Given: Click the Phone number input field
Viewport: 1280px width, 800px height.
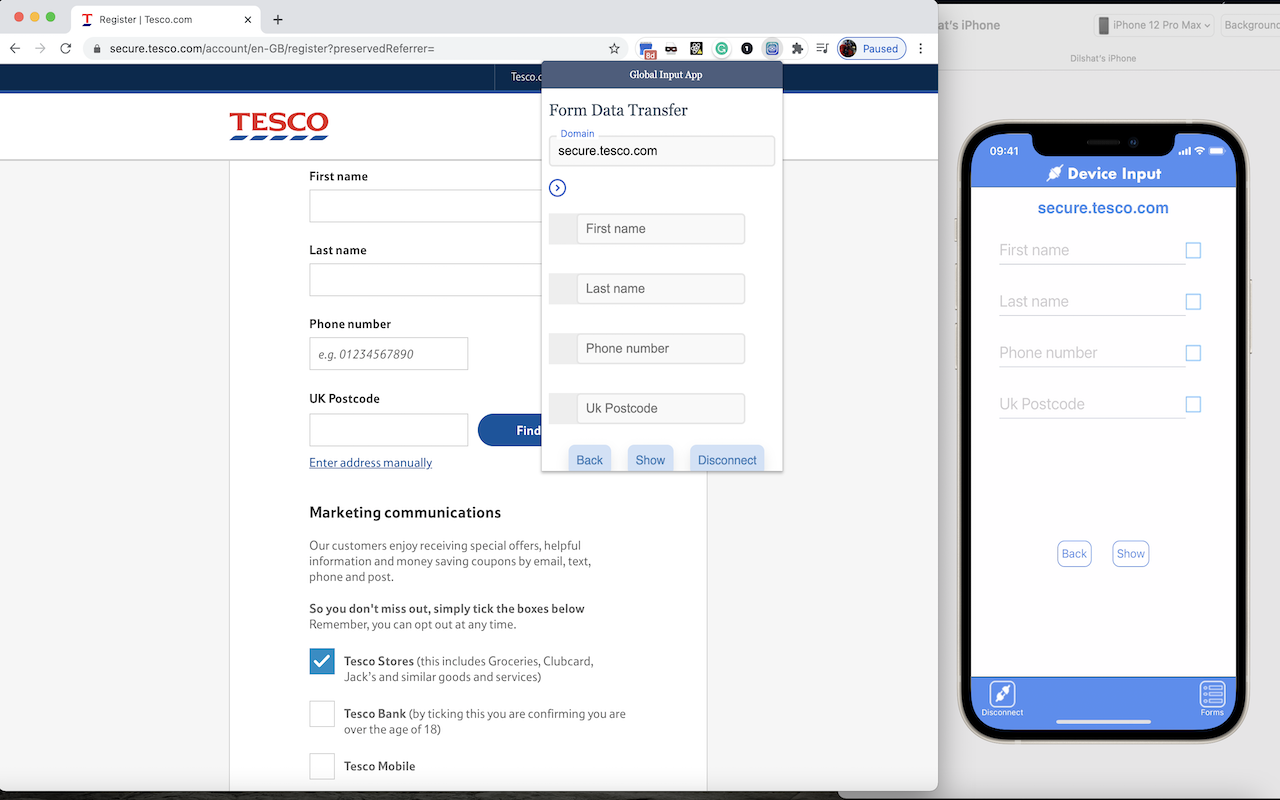Looking at the screenshot, I should point(388,353).
